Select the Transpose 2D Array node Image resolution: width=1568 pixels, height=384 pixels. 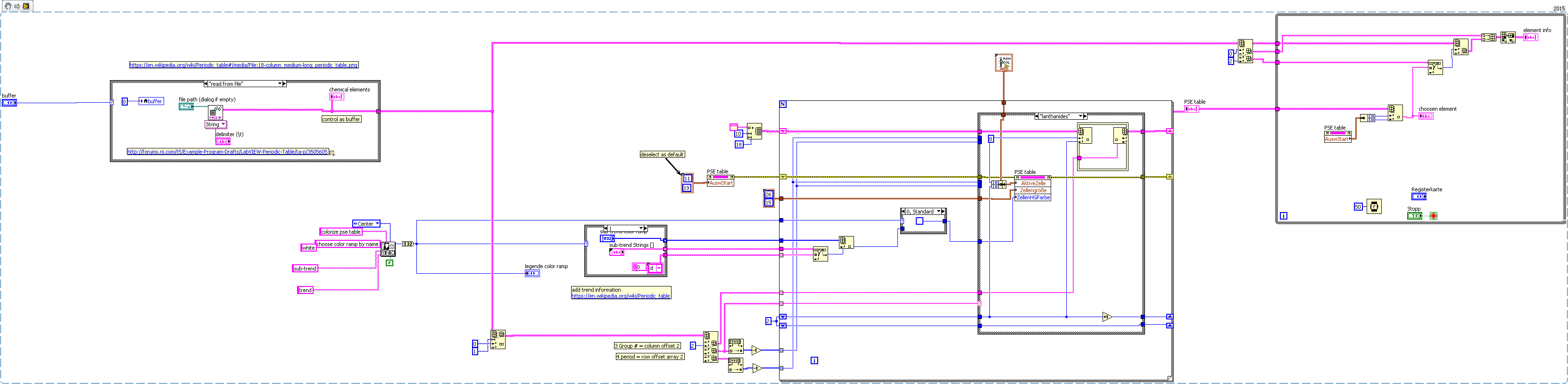pyautogui.click(x=1508, y=37)
